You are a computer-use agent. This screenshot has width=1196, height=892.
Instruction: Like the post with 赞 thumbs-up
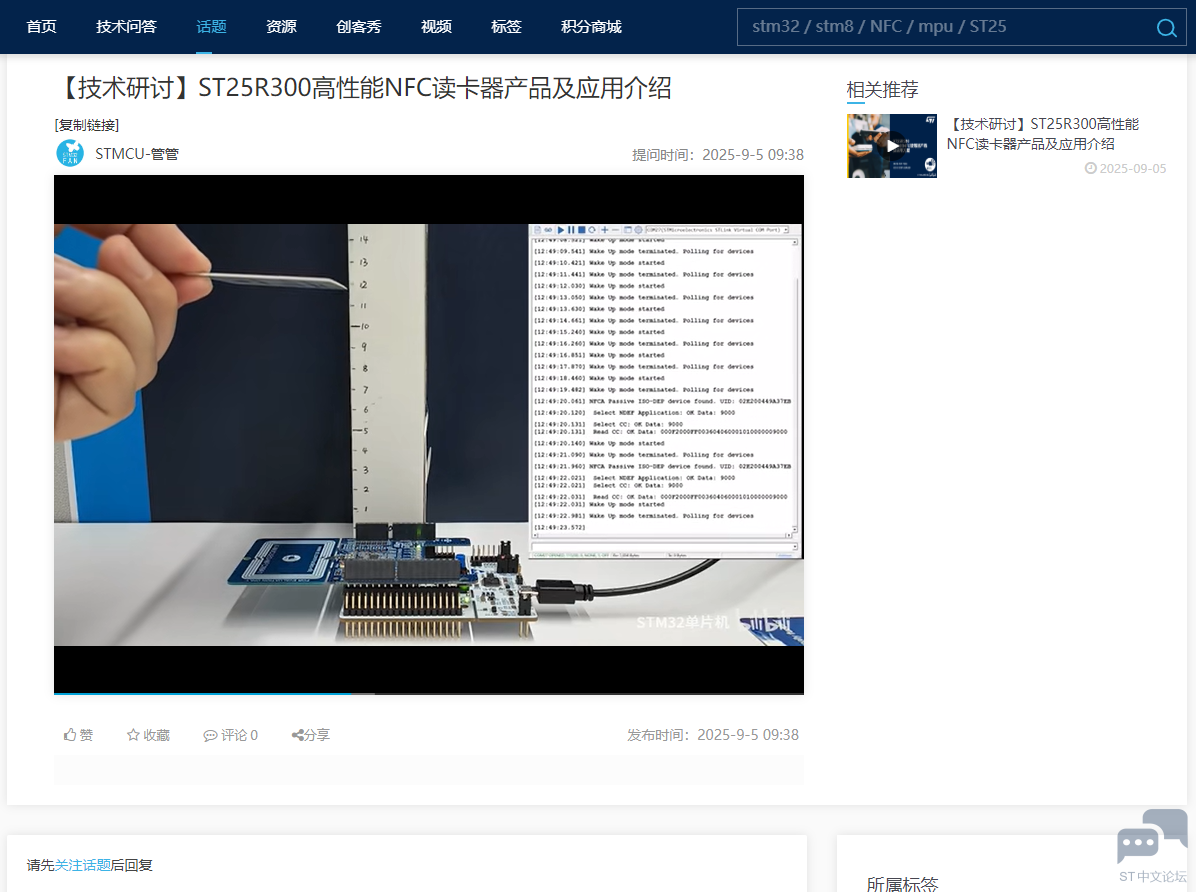coord(79,735)
